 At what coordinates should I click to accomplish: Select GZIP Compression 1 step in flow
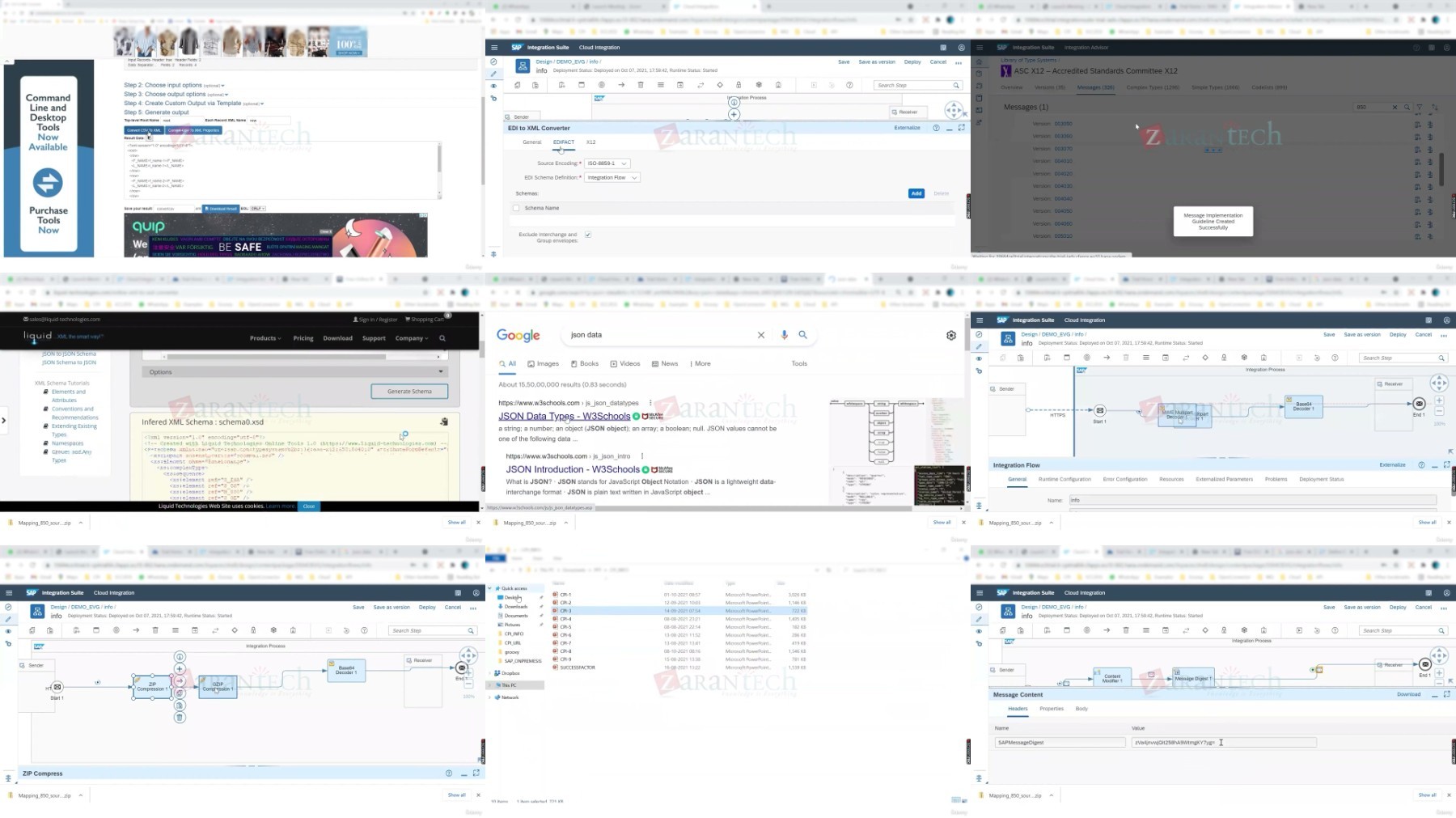[x=218, y=687]
